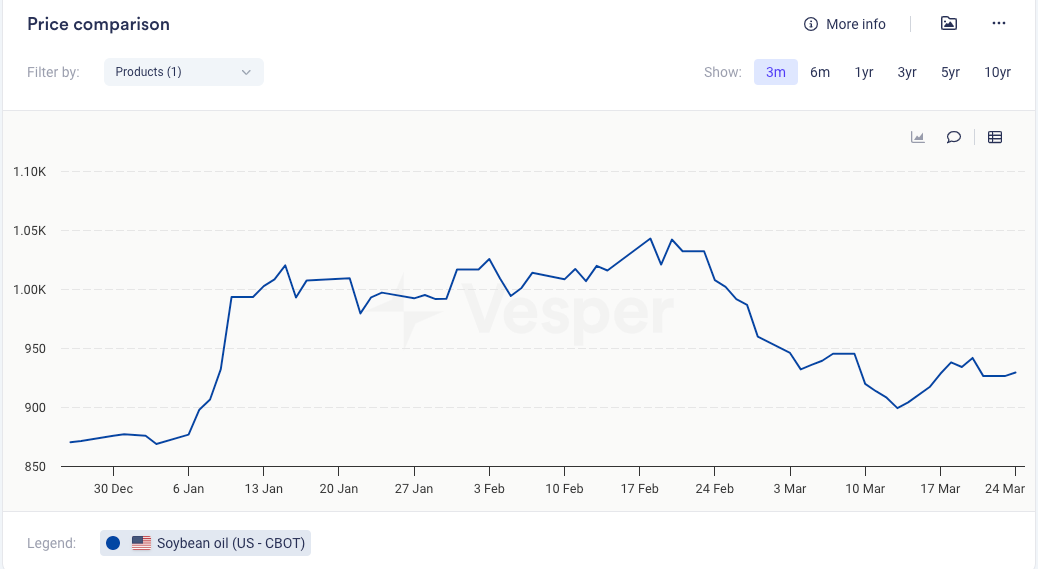
Task: Choose the 5yr time period
Action: click(950, 72)
